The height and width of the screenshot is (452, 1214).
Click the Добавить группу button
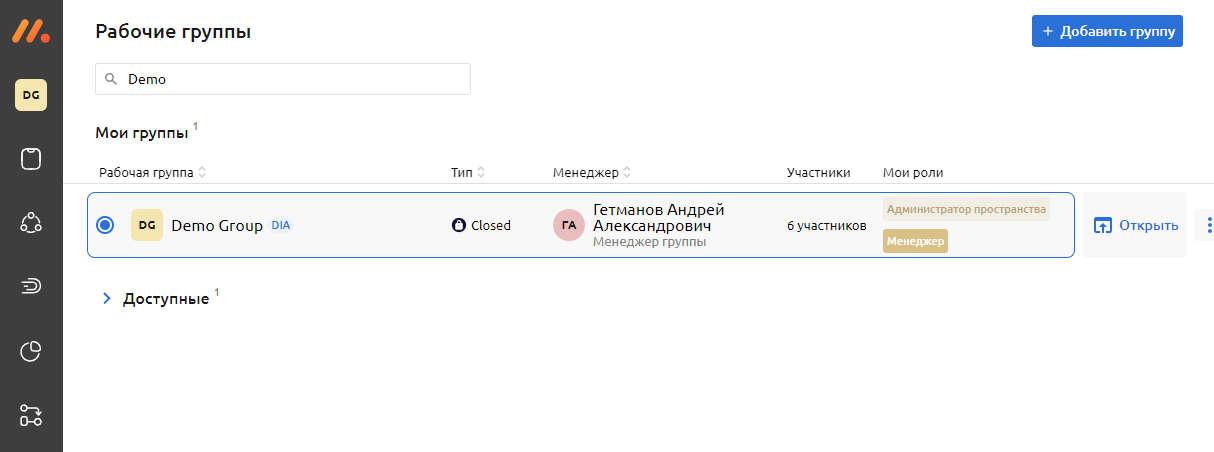coord(1107,31)
